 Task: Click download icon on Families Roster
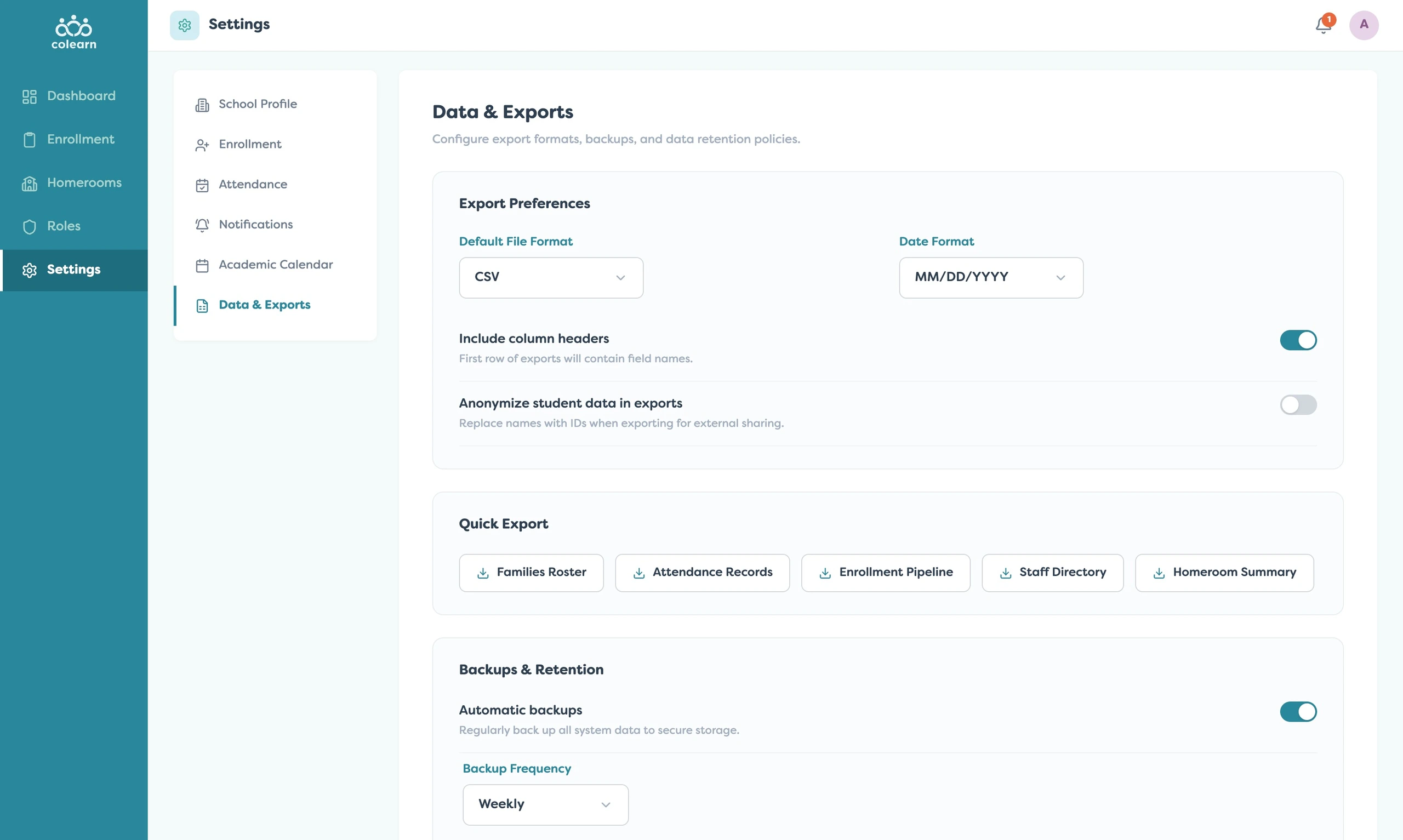click(x=483, y=573)
